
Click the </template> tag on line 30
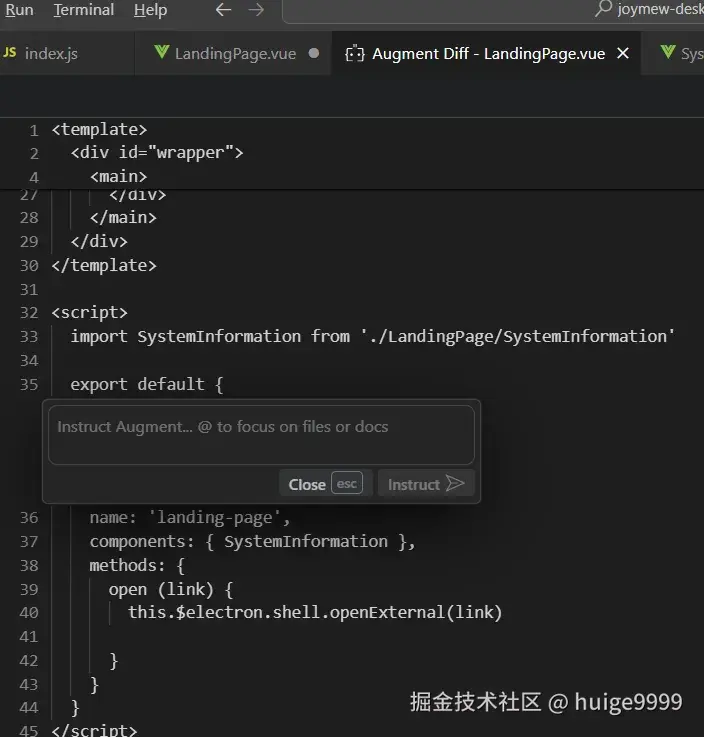point(104,266)
